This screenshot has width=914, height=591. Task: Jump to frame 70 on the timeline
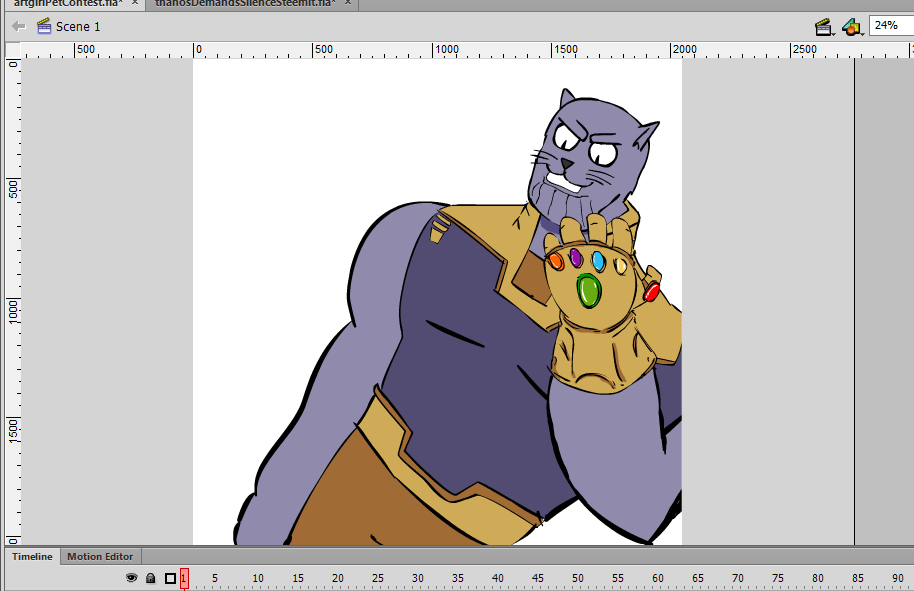point(738,578)
